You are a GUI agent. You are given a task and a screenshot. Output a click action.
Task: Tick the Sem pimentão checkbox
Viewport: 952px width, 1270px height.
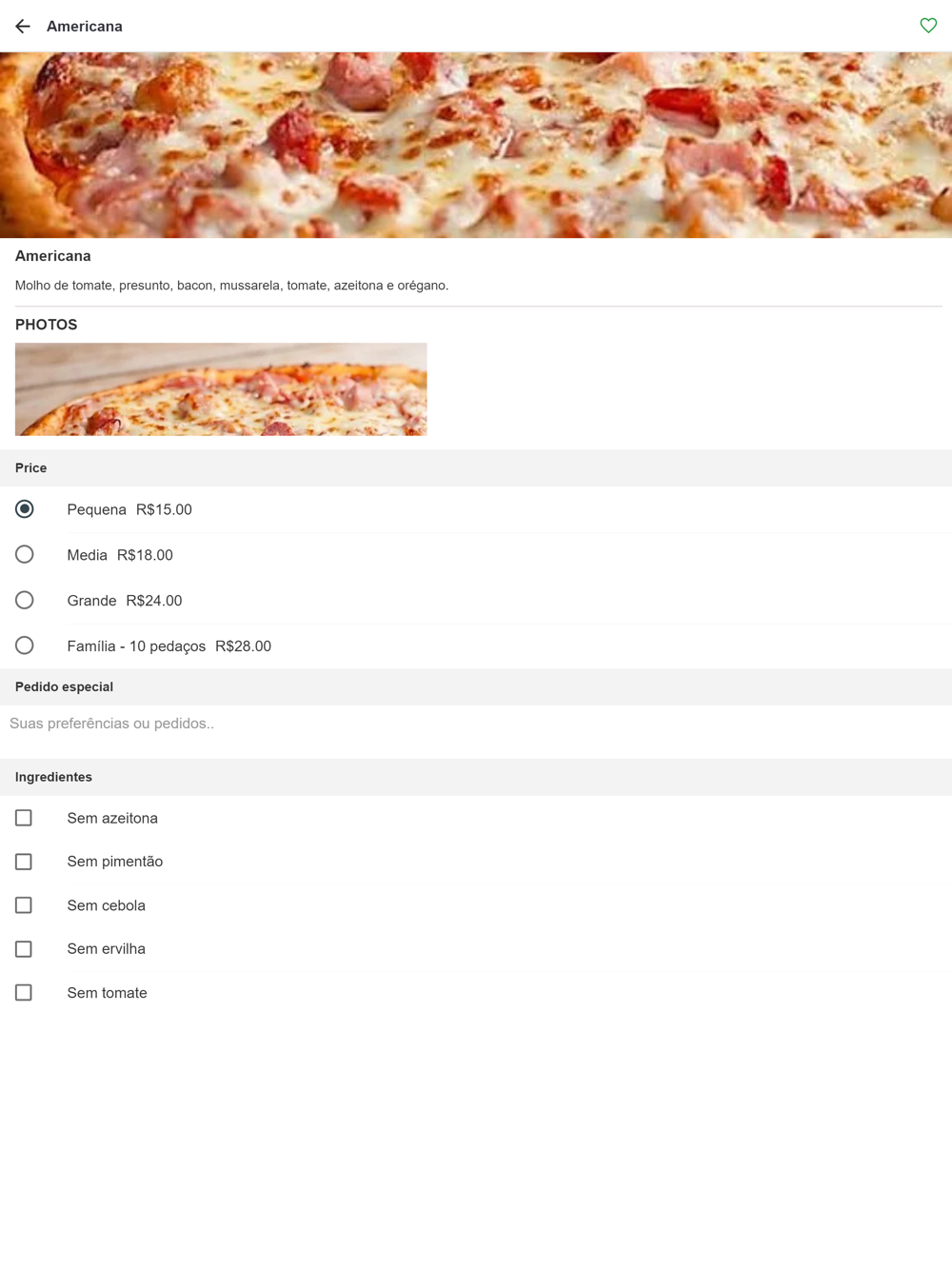tap(24, 862)
